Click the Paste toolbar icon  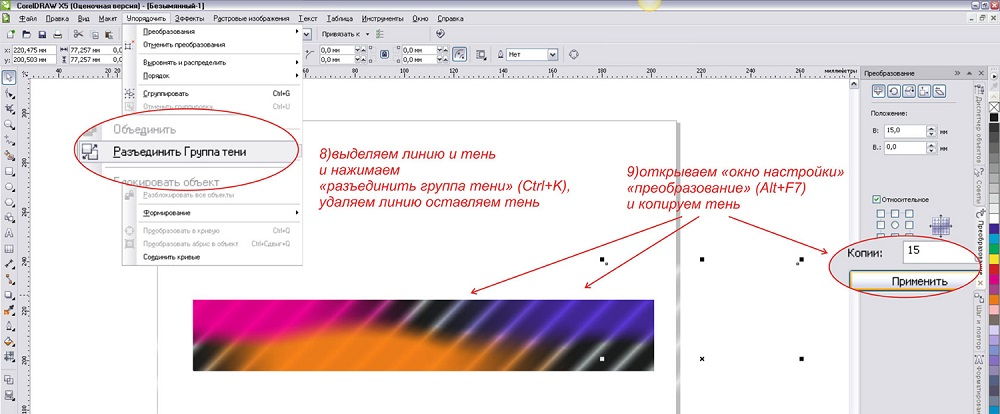110,34
